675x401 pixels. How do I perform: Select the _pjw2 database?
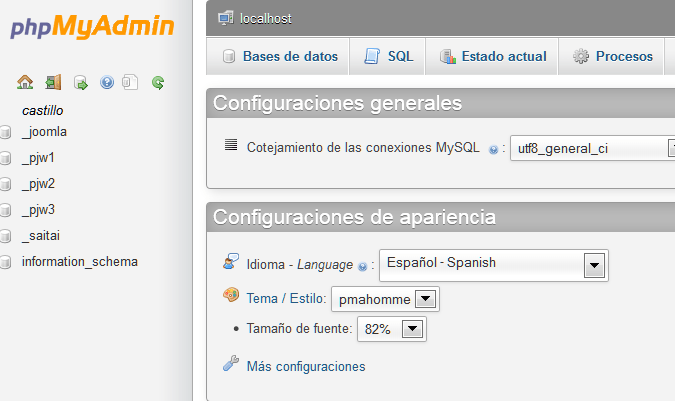click(x=39, y=184)
